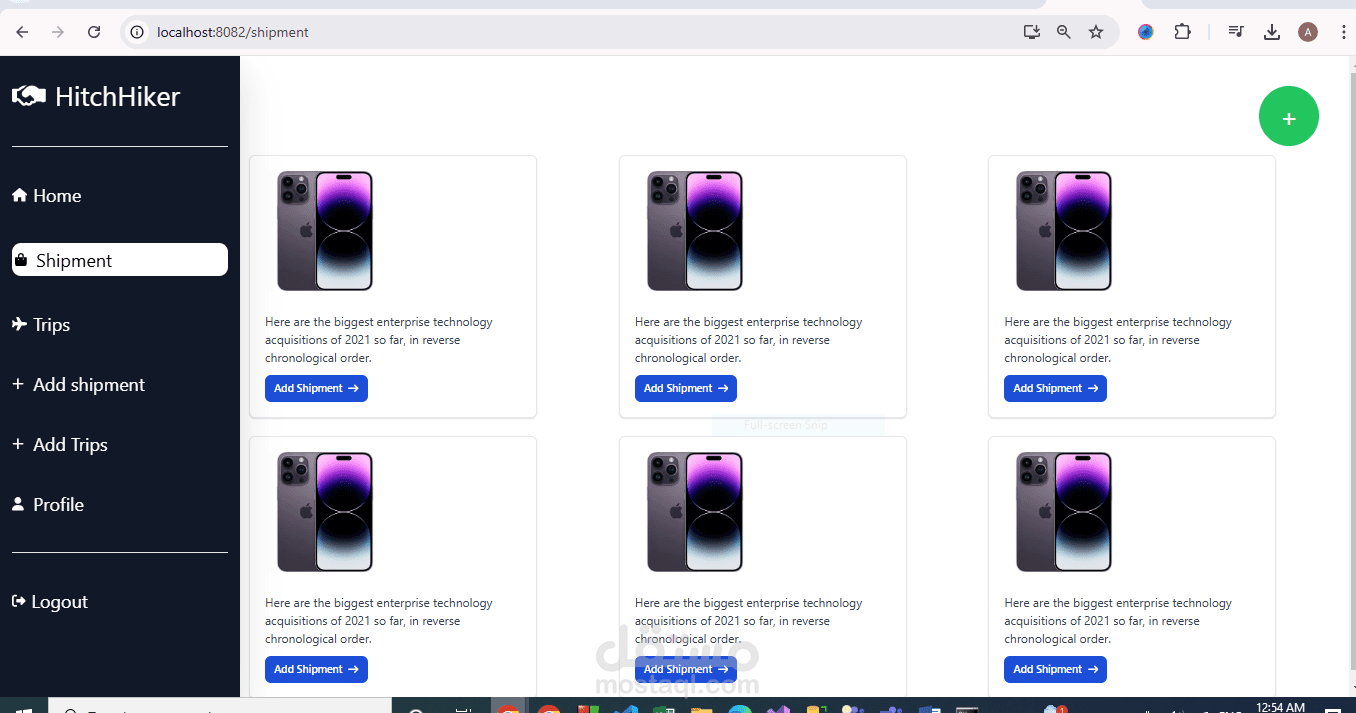Show browser downloads via the download icon
1356x713 pixels.
click(x=1272, y=32)
